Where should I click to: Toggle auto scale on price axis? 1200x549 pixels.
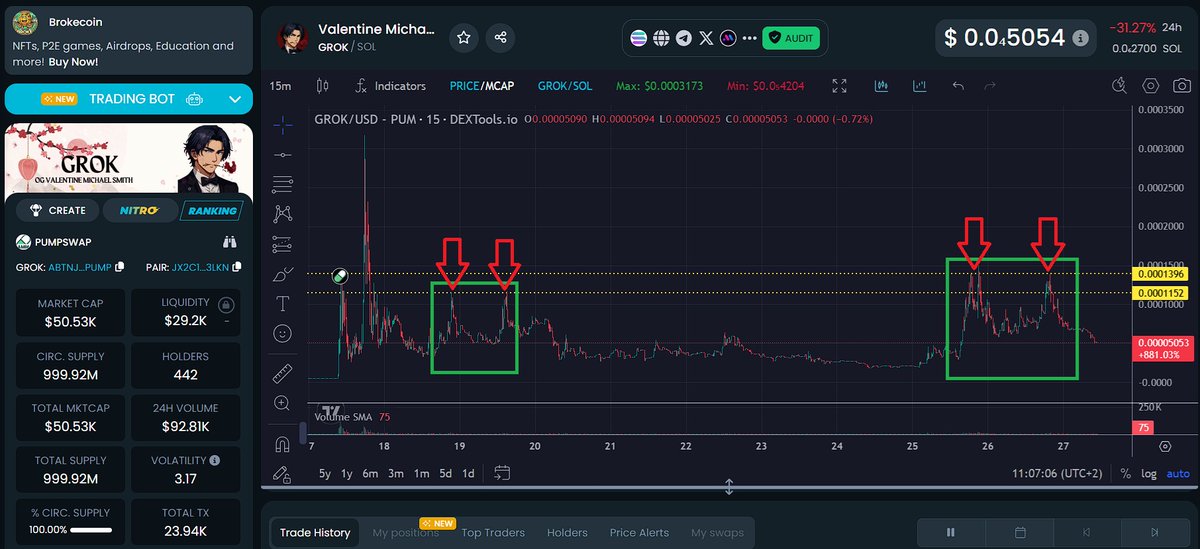pos(1178,474)
